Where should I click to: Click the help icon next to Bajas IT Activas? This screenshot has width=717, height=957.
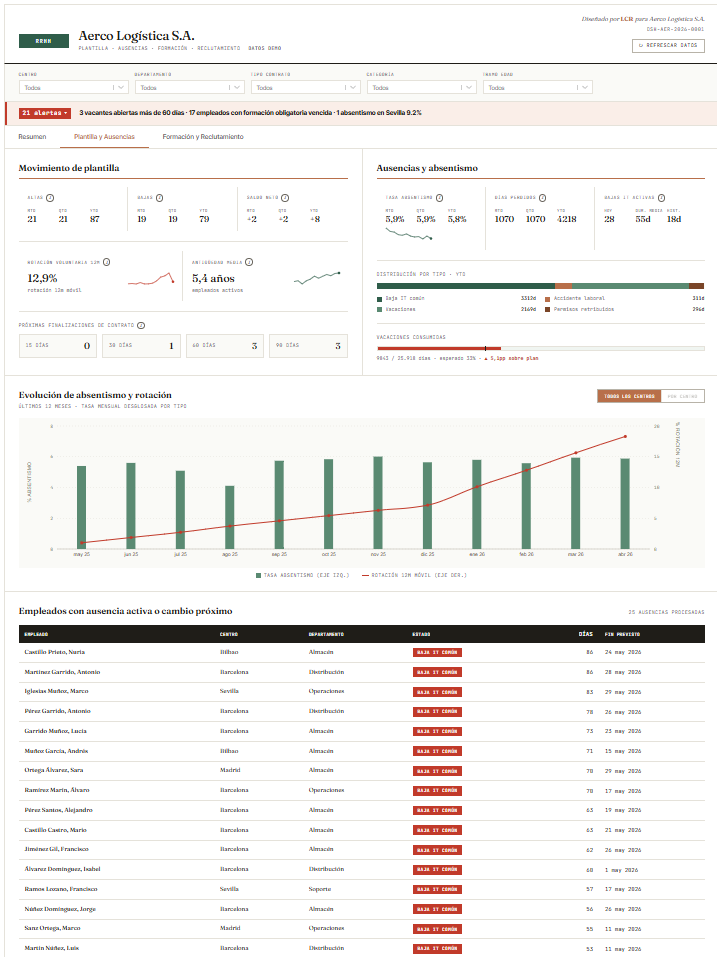661,198
